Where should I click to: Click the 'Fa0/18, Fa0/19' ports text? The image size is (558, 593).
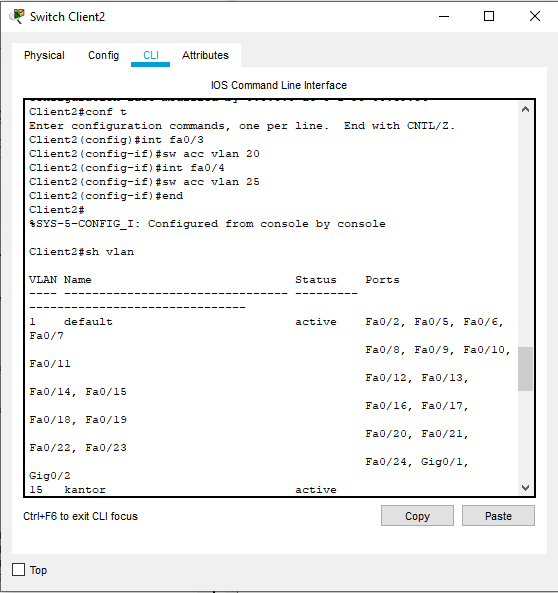coord(78,420)
